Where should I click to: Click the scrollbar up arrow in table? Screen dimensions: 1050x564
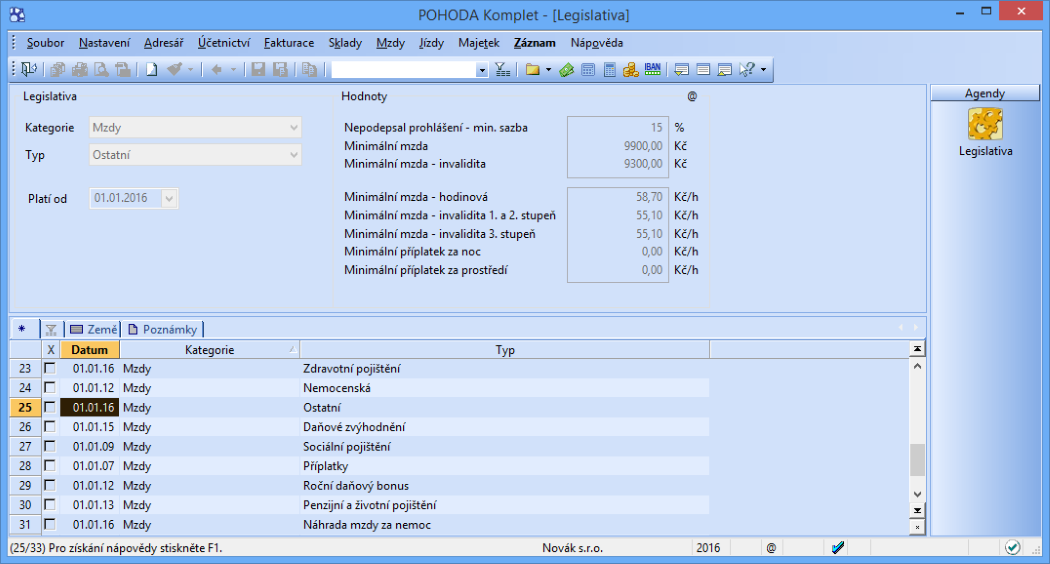click(917, 366)
